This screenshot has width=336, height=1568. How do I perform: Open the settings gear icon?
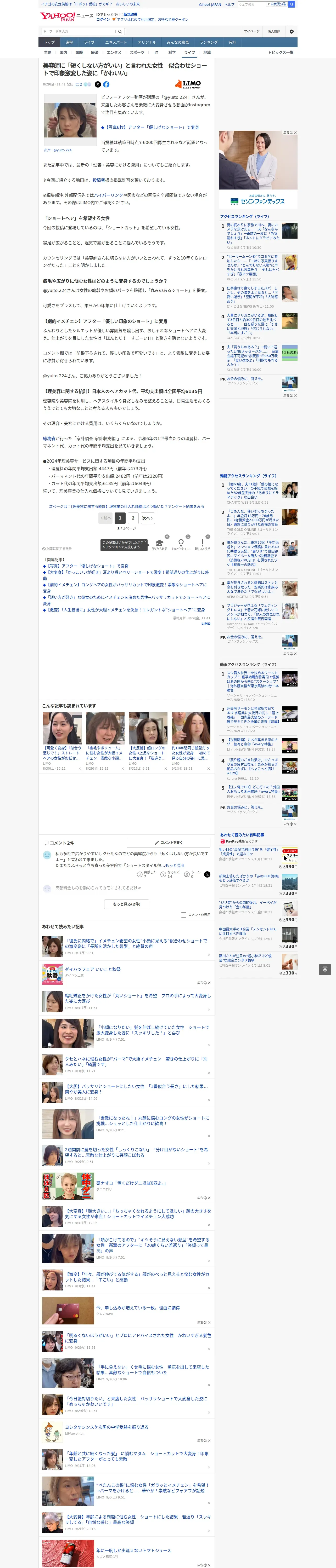292,32
